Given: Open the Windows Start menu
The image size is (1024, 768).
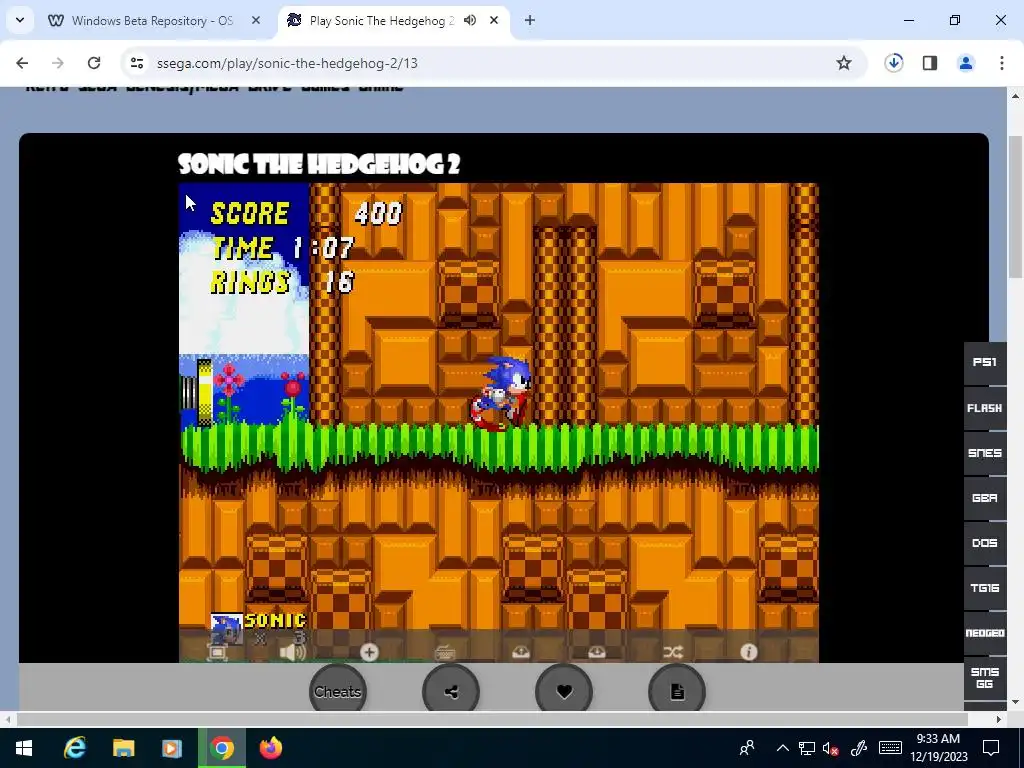Looking at the screenshot, I should (24, 748).
